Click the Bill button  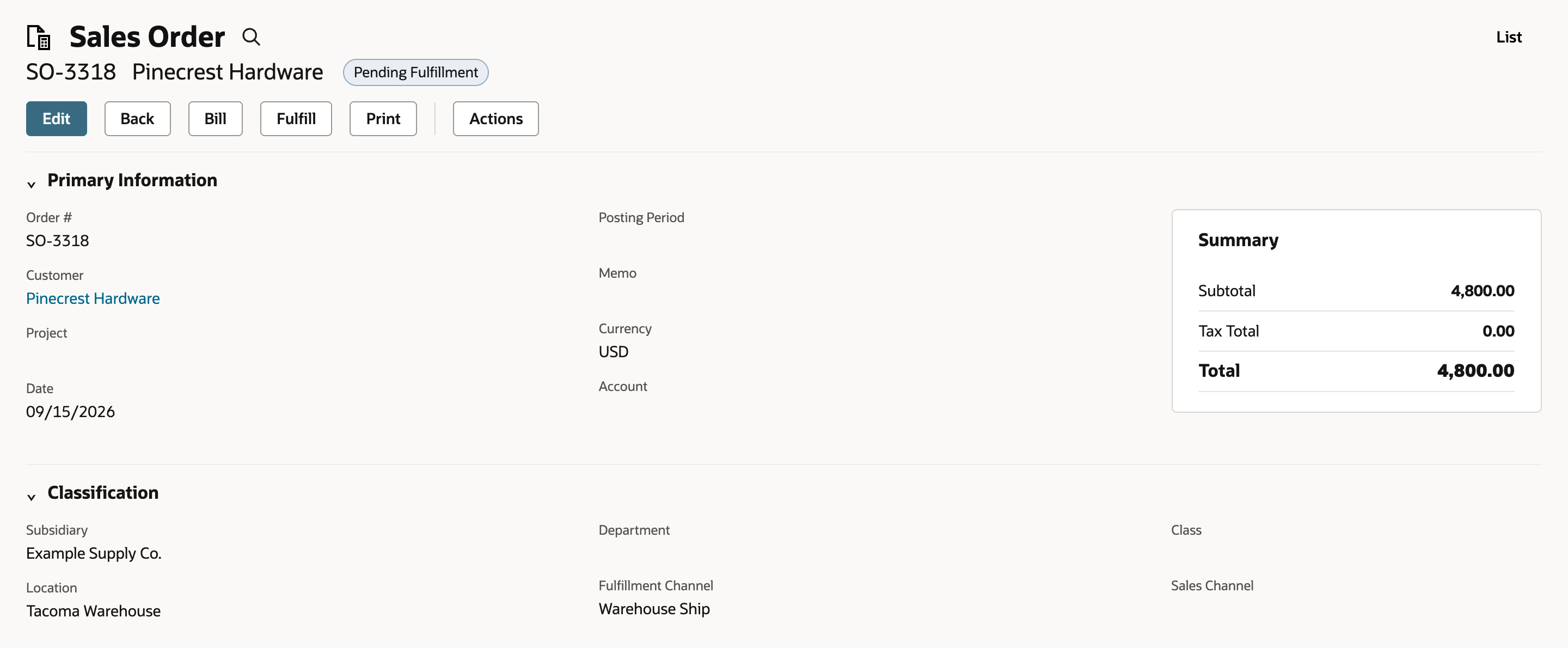pos(216,119)
